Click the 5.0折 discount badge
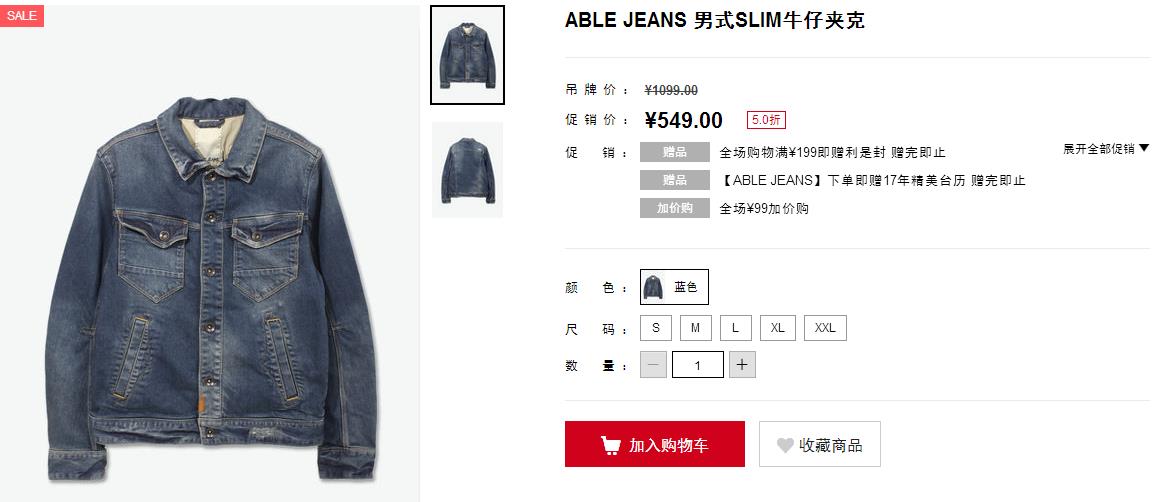Viewport: 1153px width, 502px height. (765, 120)
